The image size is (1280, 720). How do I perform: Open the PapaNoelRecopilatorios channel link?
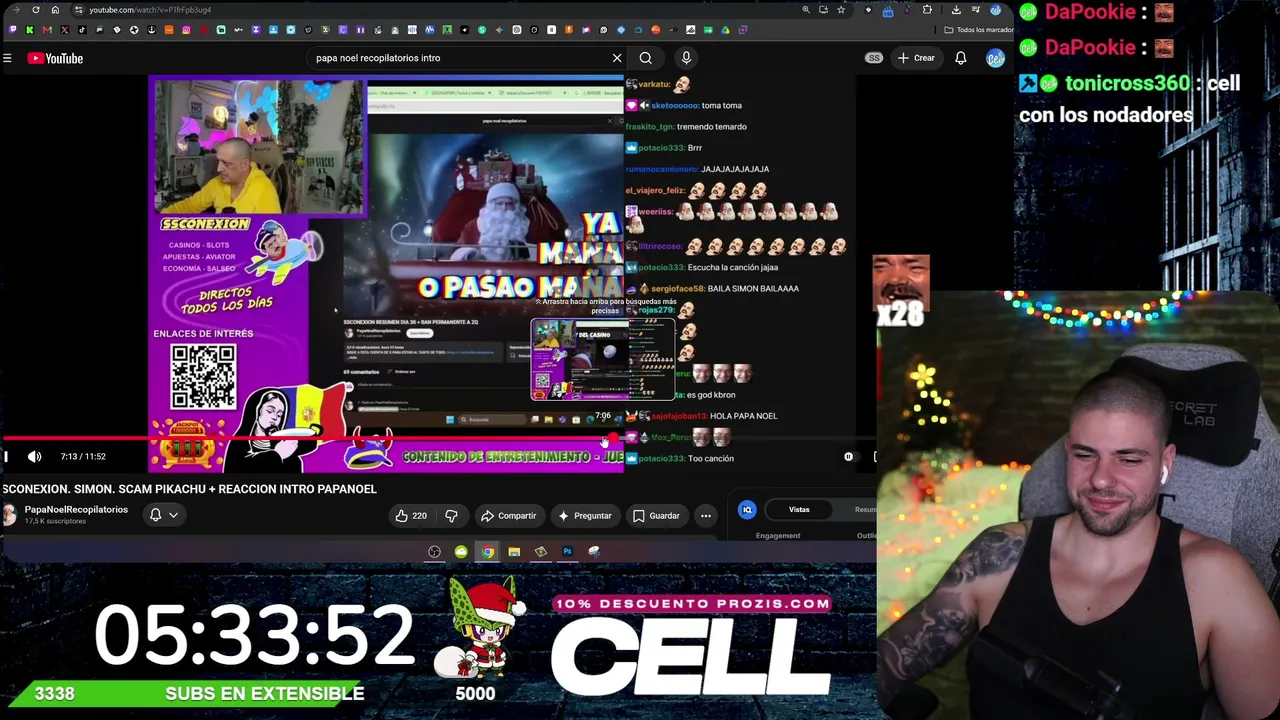coord(76,510)
